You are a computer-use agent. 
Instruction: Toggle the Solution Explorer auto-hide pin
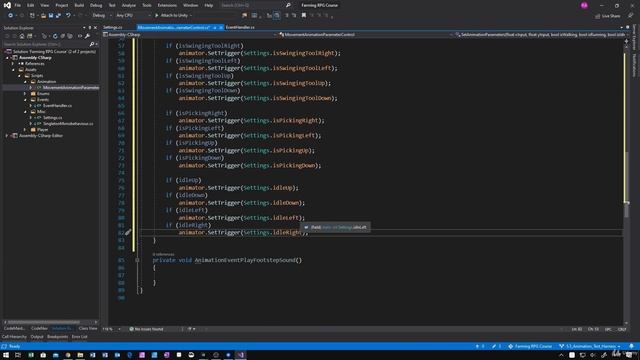90,28
